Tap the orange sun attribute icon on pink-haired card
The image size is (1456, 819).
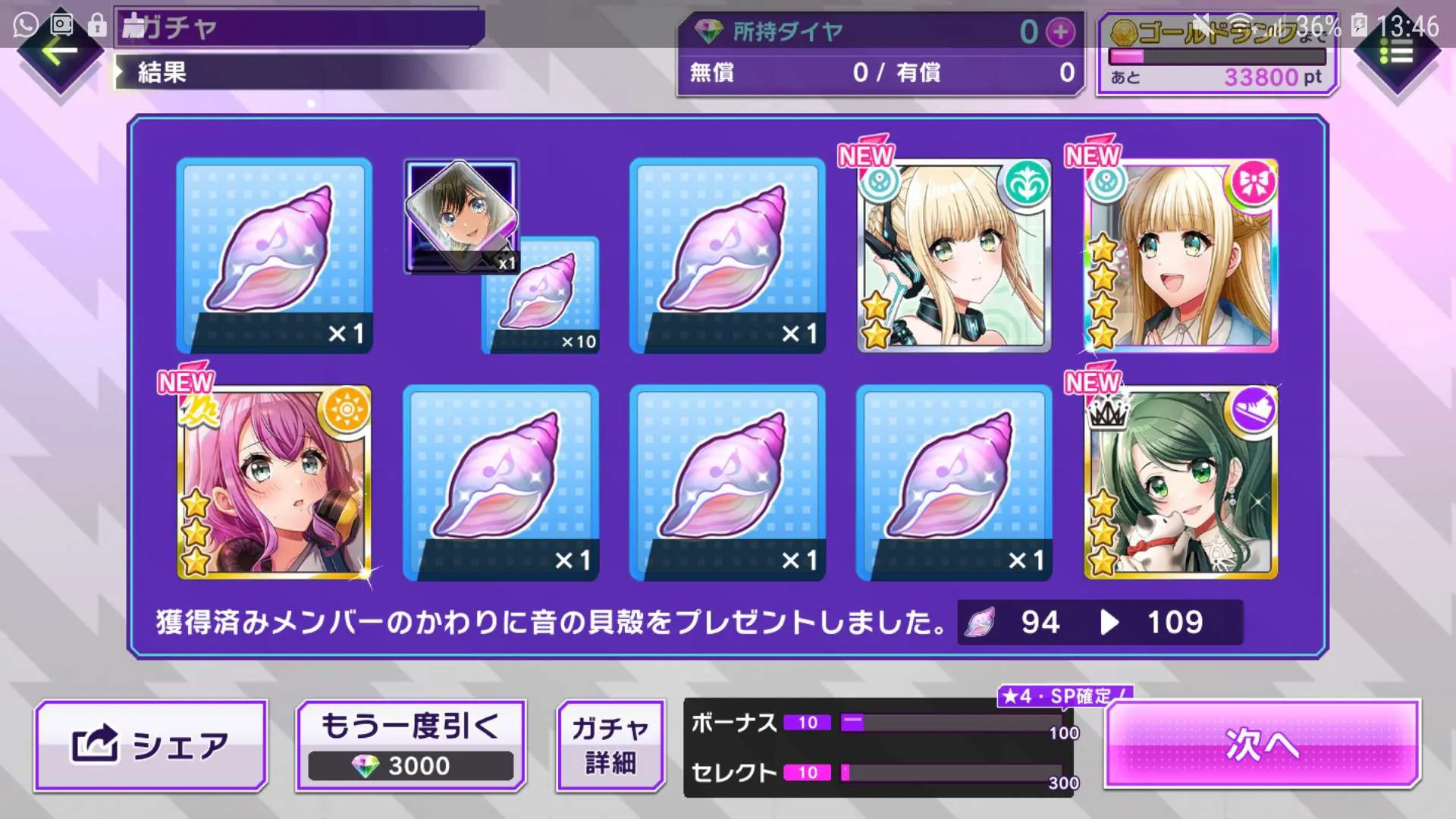click(347, 409)
